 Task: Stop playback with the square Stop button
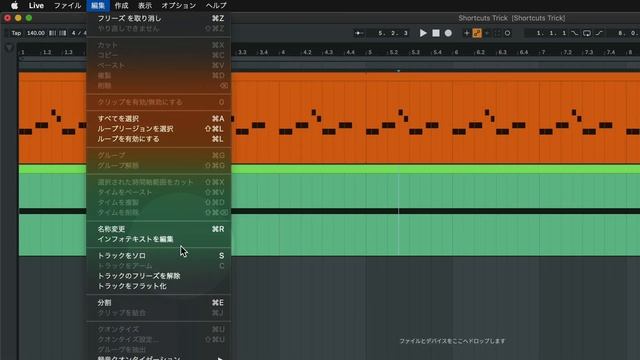(436, 33)
